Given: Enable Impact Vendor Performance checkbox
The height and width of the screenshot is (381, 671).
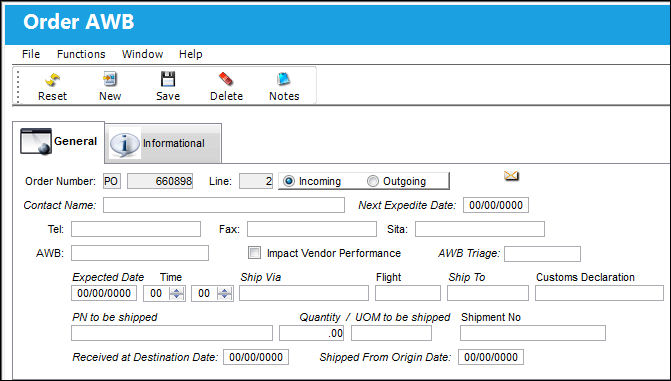Looking at the screenshot, I should pos(254,253).
